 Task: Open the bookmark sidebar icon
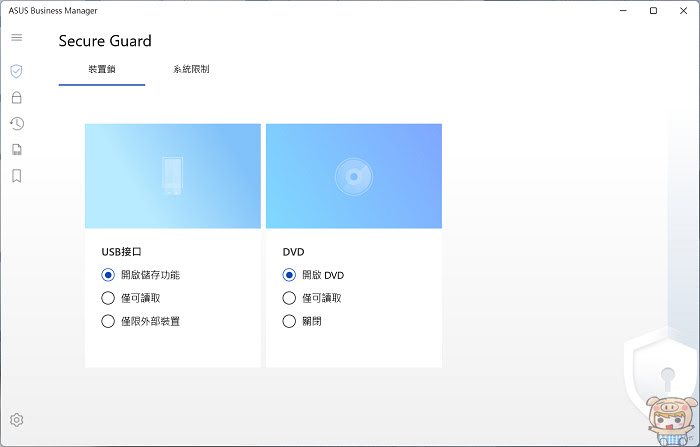coord(17,176)
